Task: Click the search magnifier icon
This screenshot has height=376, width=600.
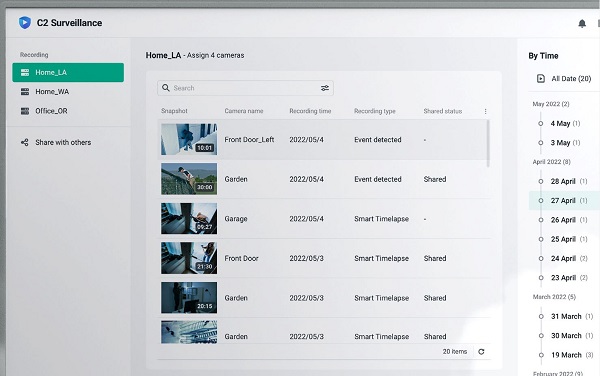Action: coord(166,88)
